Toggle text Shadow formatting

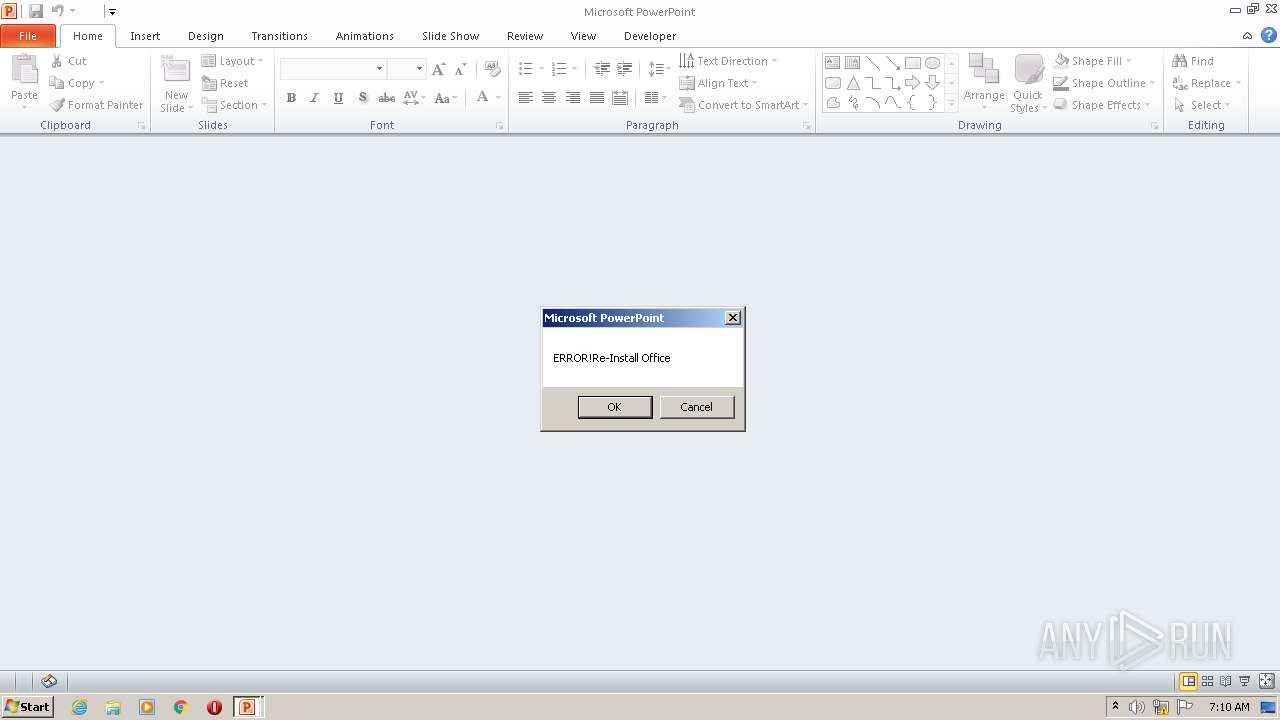[362, 98]
